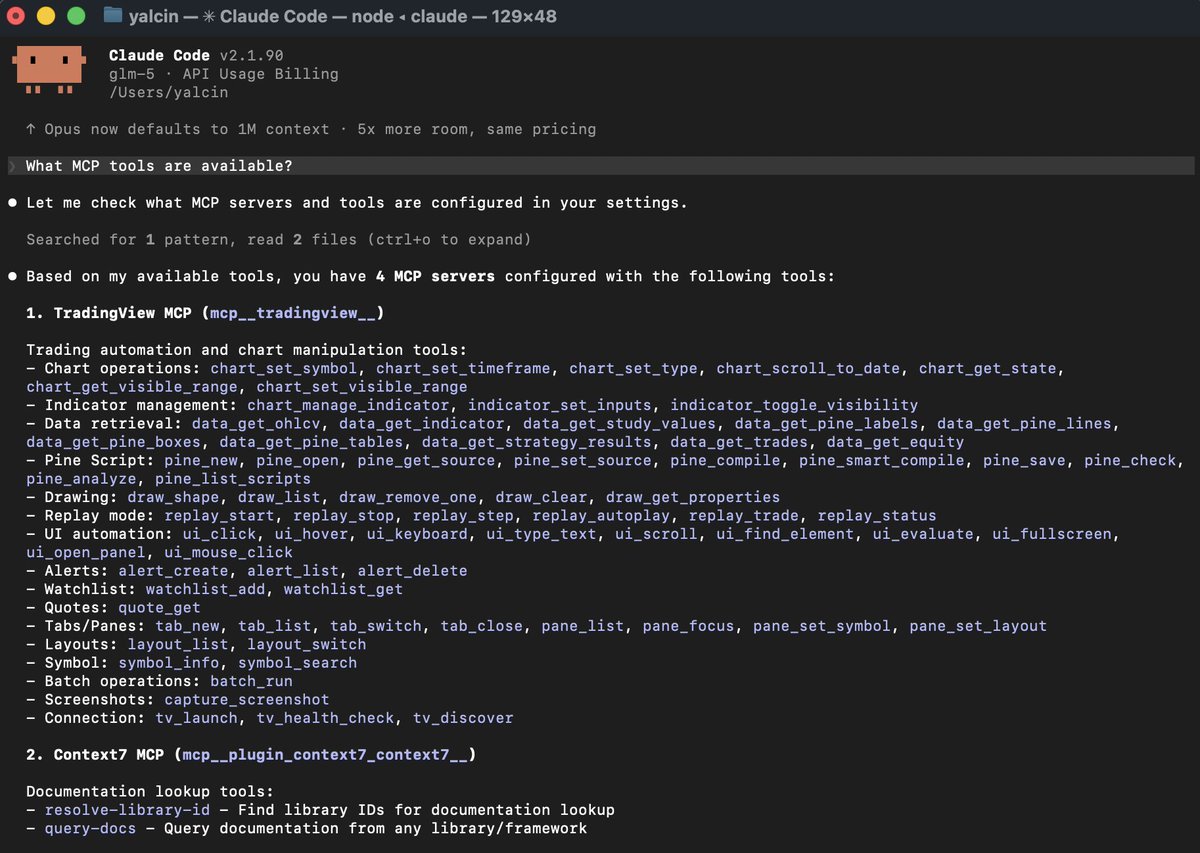1200x853 pixels.
Task: Click the 'indicator_toggle_visibility' tool name
Action: pos(794,405)
